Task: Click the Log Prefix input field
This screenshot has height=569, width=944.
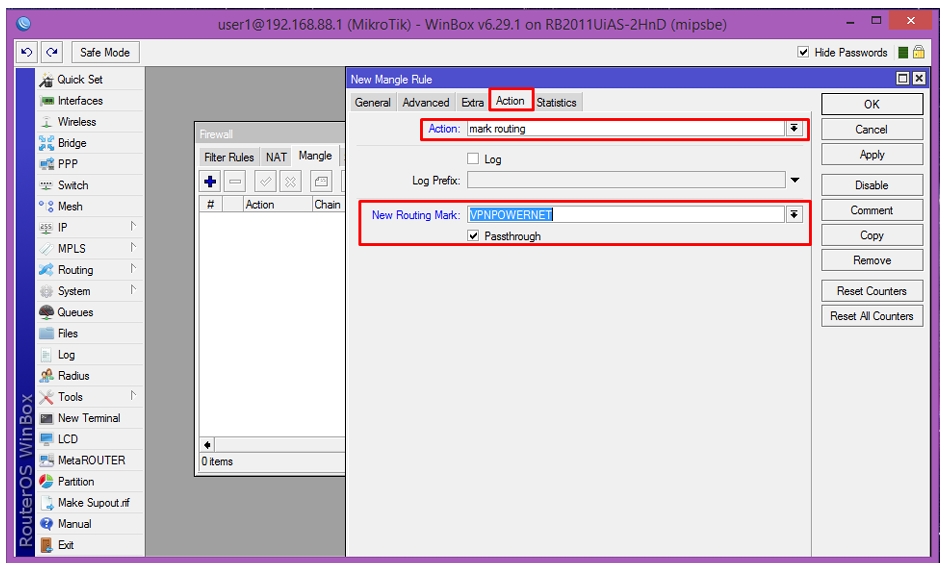Action: point(626,180)
